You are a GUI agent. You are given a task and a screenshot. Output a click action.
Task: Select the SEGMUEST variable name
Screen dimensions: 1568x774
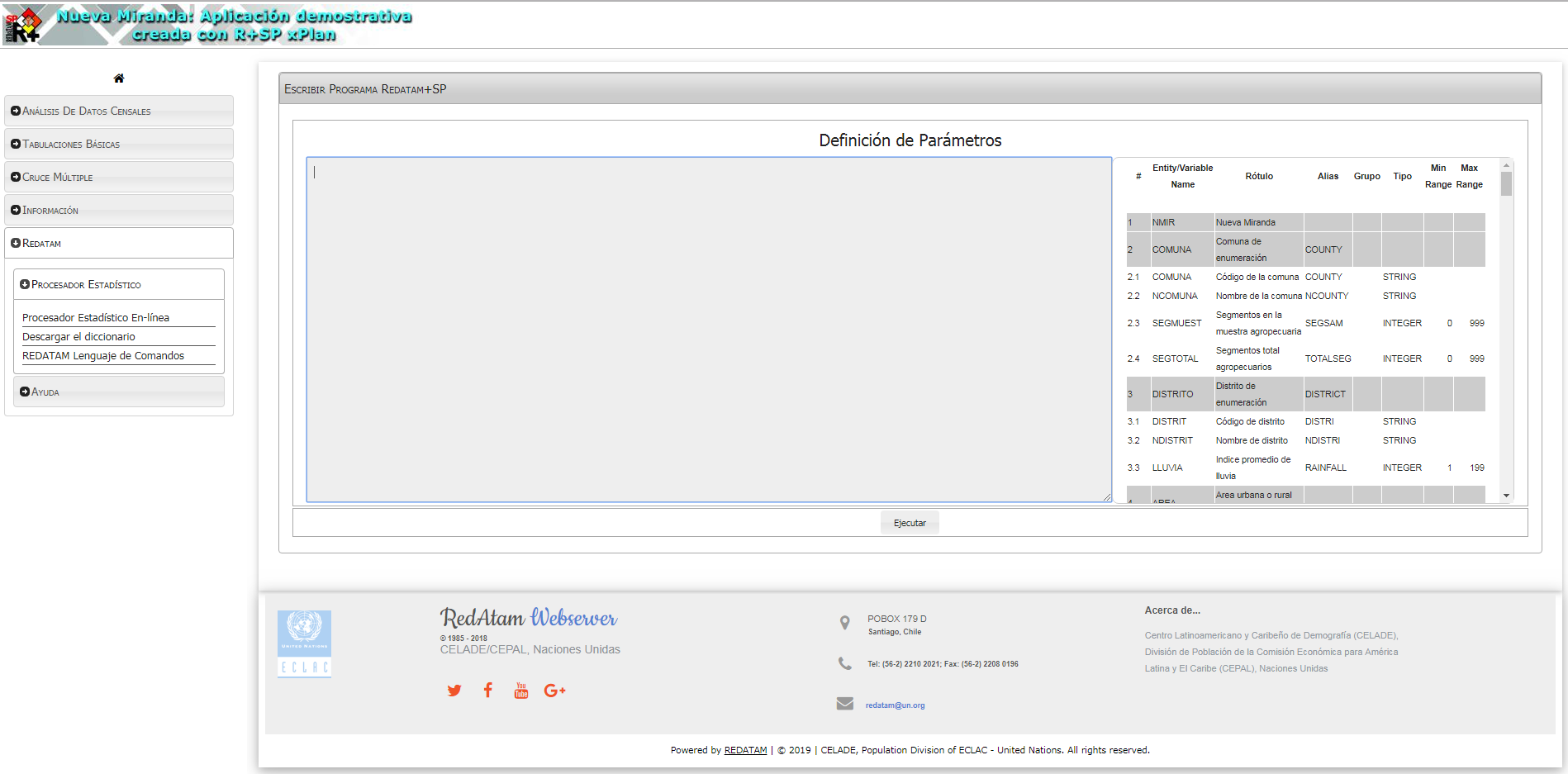[1176, 323]
